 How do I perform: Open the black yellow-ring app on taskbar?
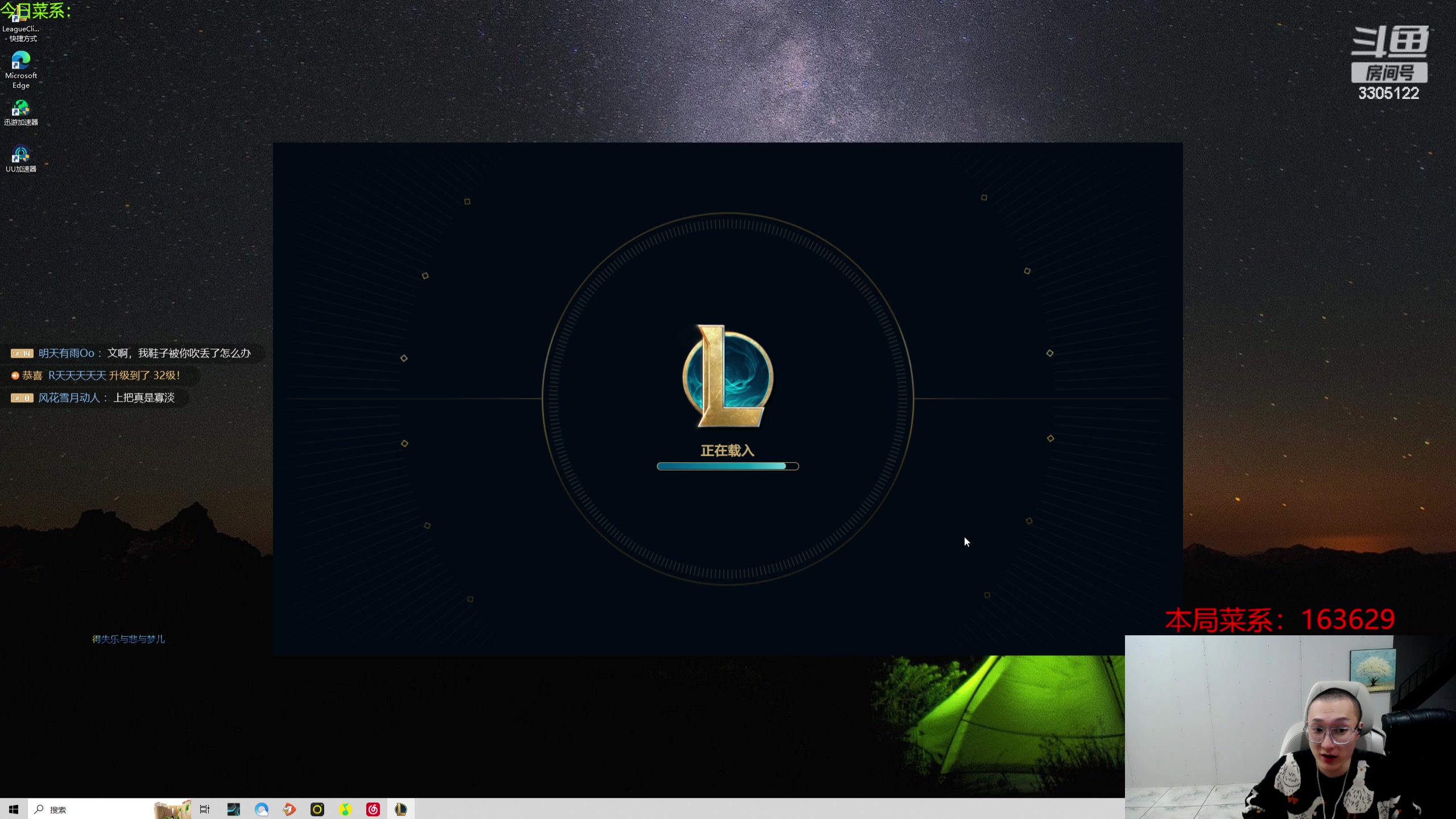coord(317,809)
